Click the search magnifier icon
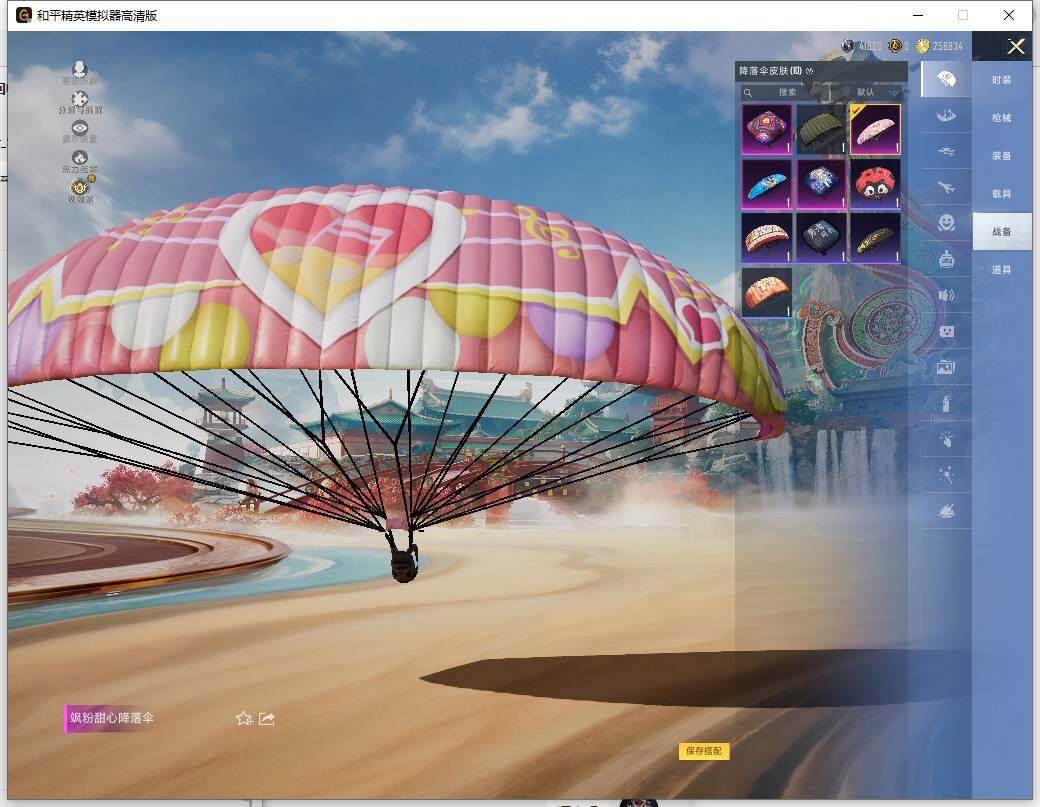This screenshot has width=1040, height=807. point(748,92)
